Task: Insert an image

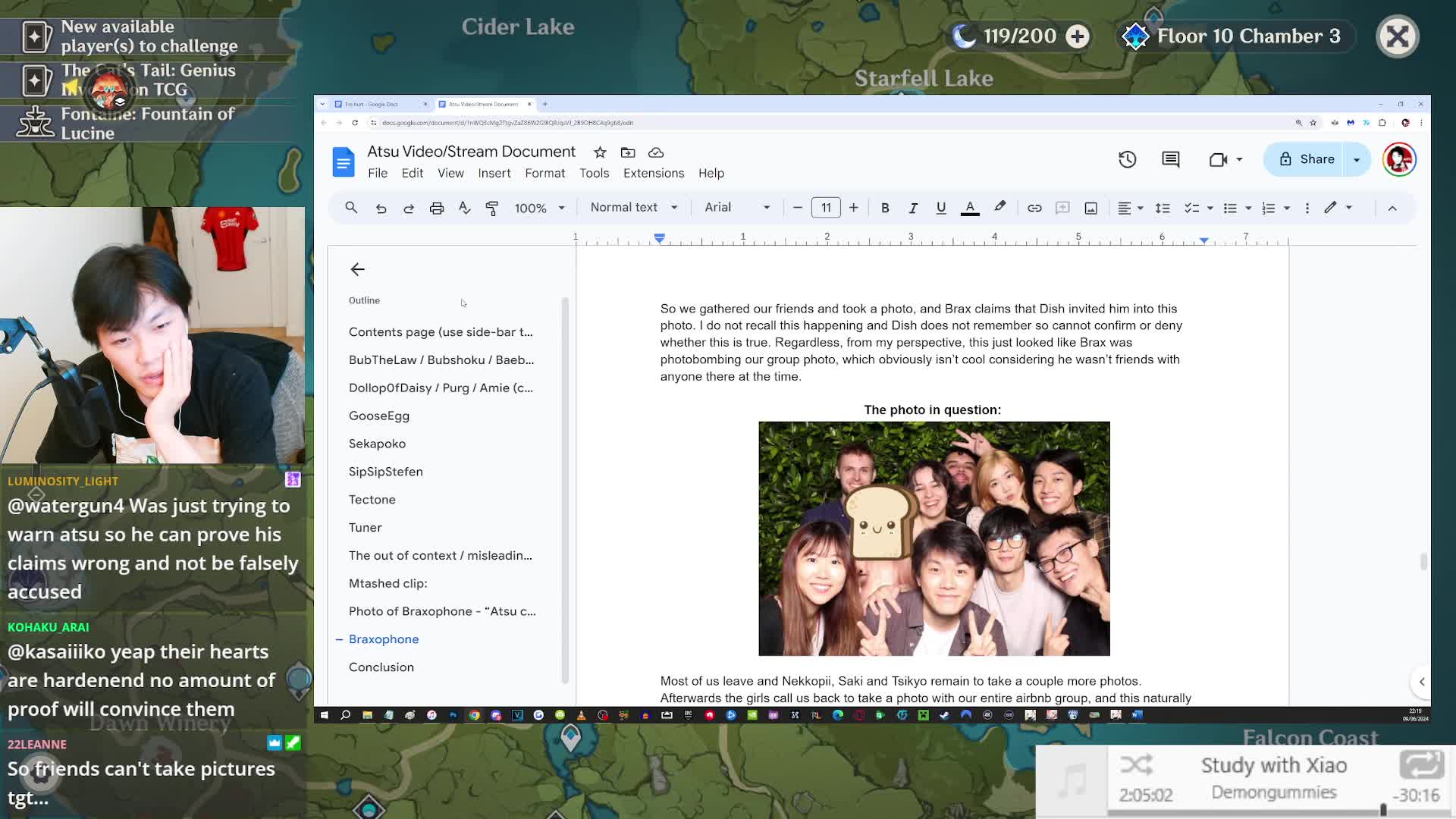Action: pos(1090,208)
